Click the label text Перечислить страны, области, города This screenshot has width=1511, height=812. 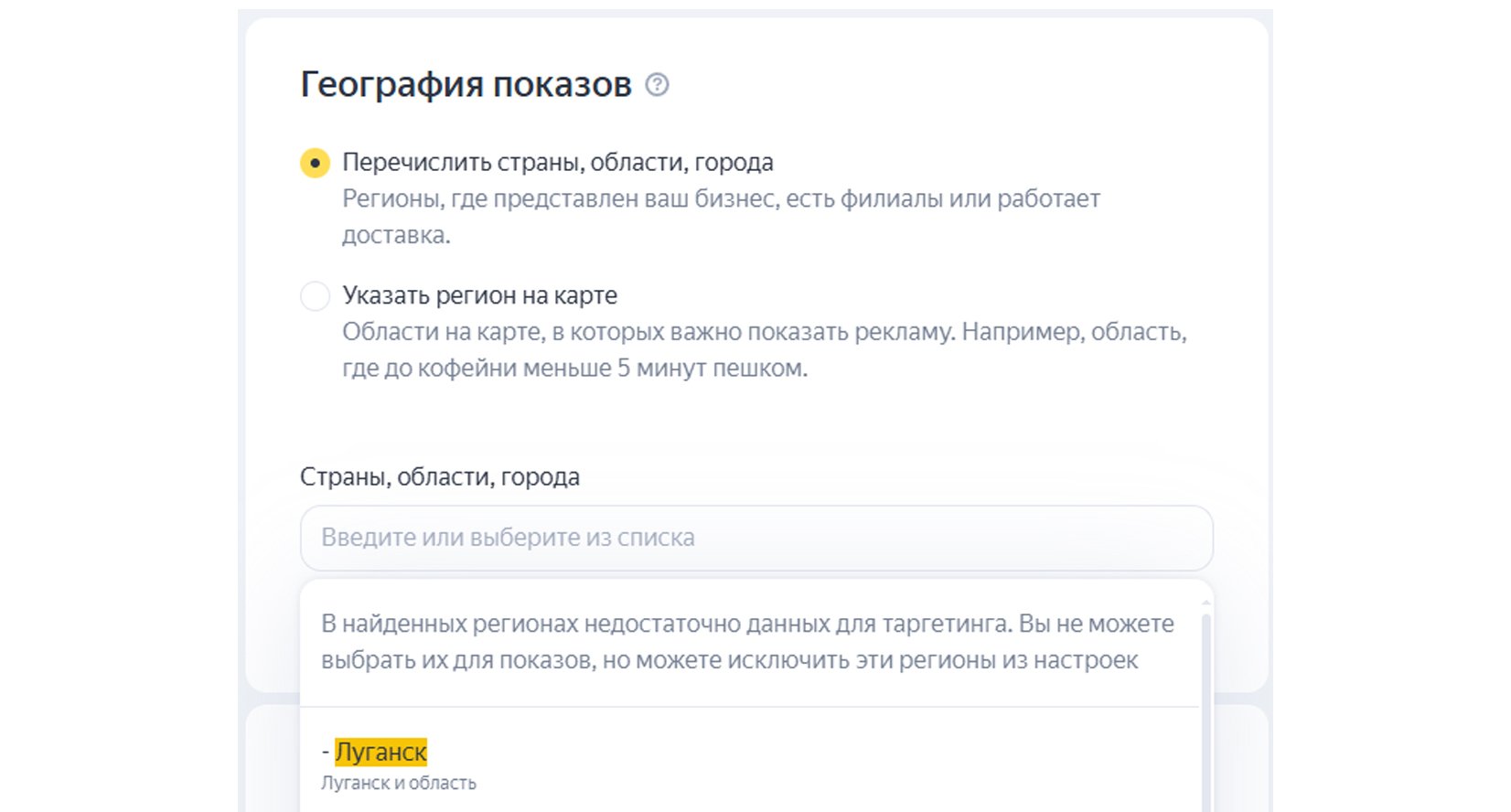(x=557, y=163)
